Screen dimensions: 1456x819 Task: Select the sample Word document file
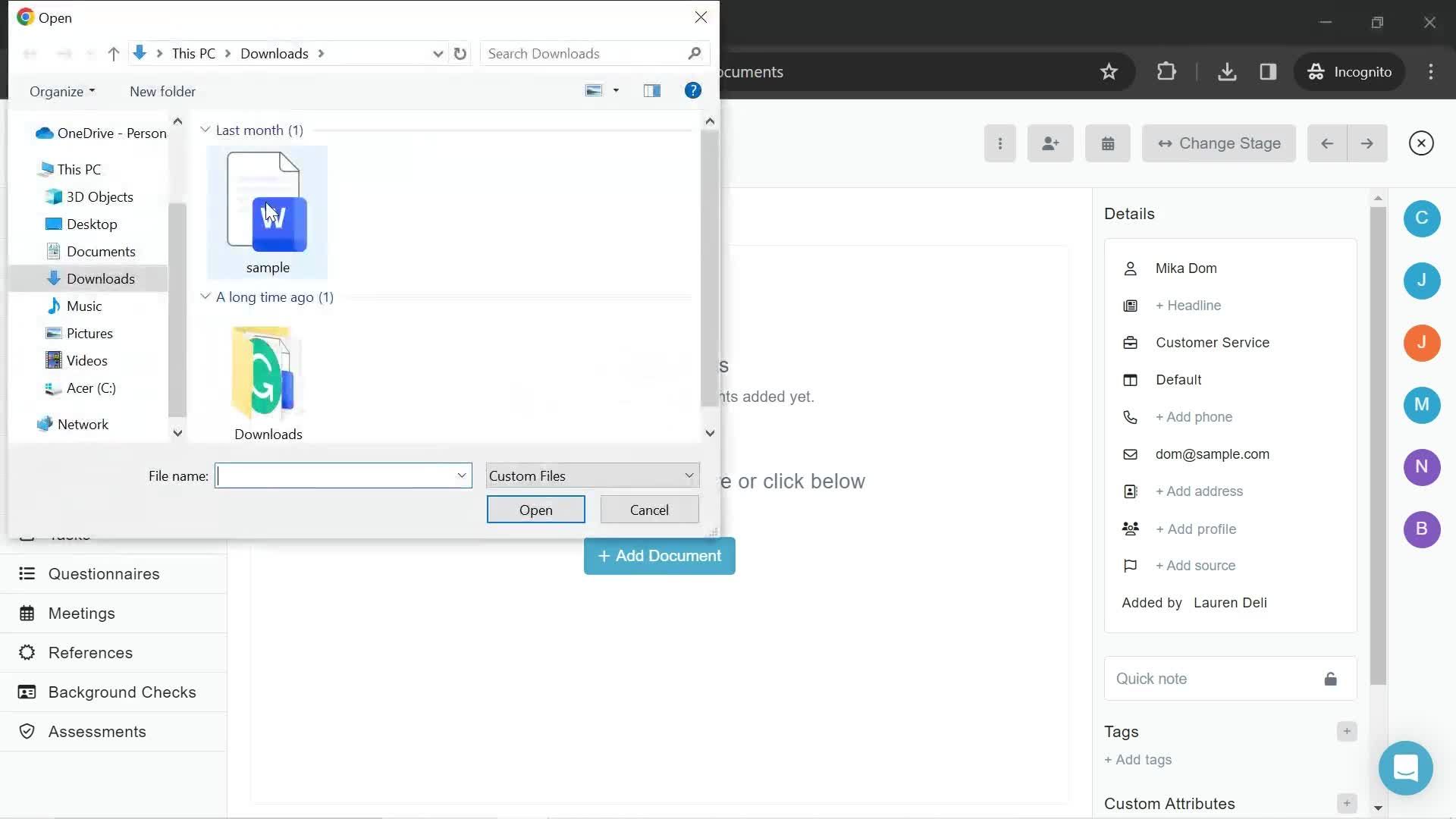point(267,210)
